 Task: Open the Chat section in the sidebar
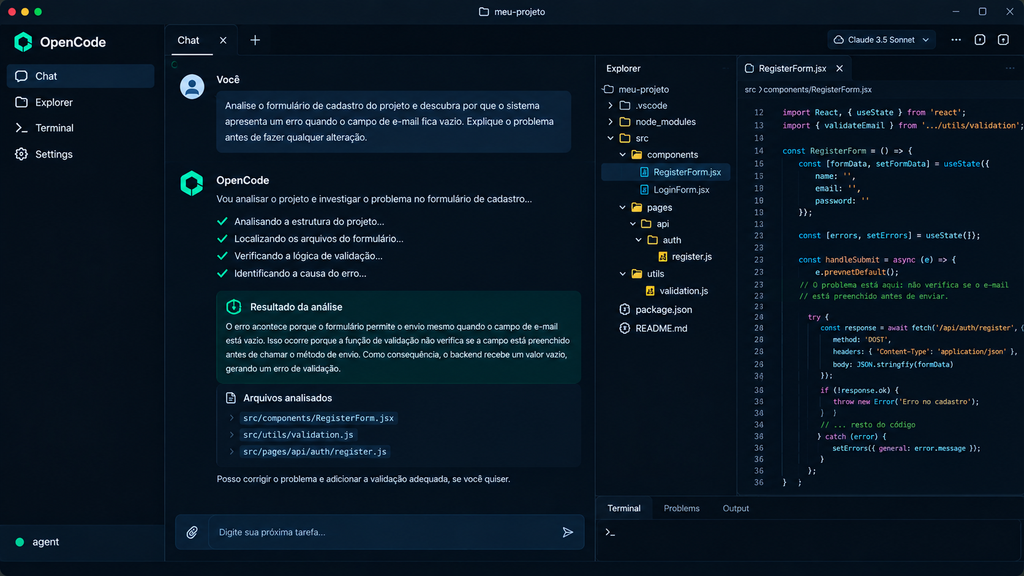[80, 76]
